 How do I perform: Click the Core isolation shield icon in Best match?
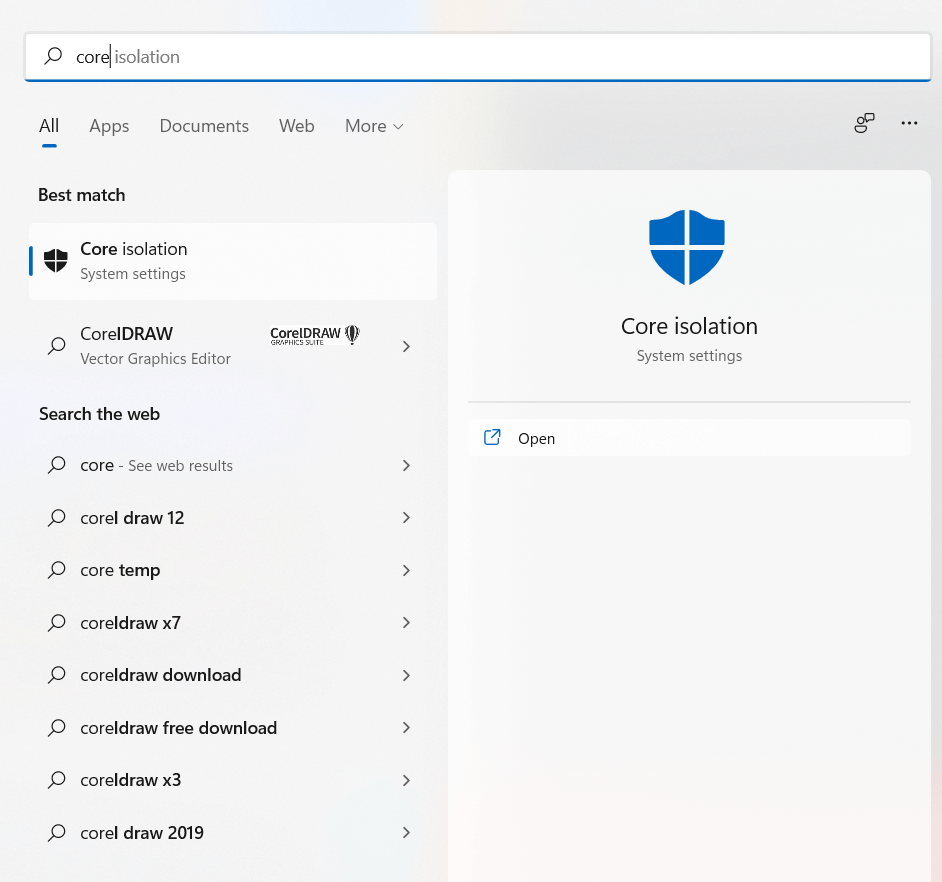(56, 261)
